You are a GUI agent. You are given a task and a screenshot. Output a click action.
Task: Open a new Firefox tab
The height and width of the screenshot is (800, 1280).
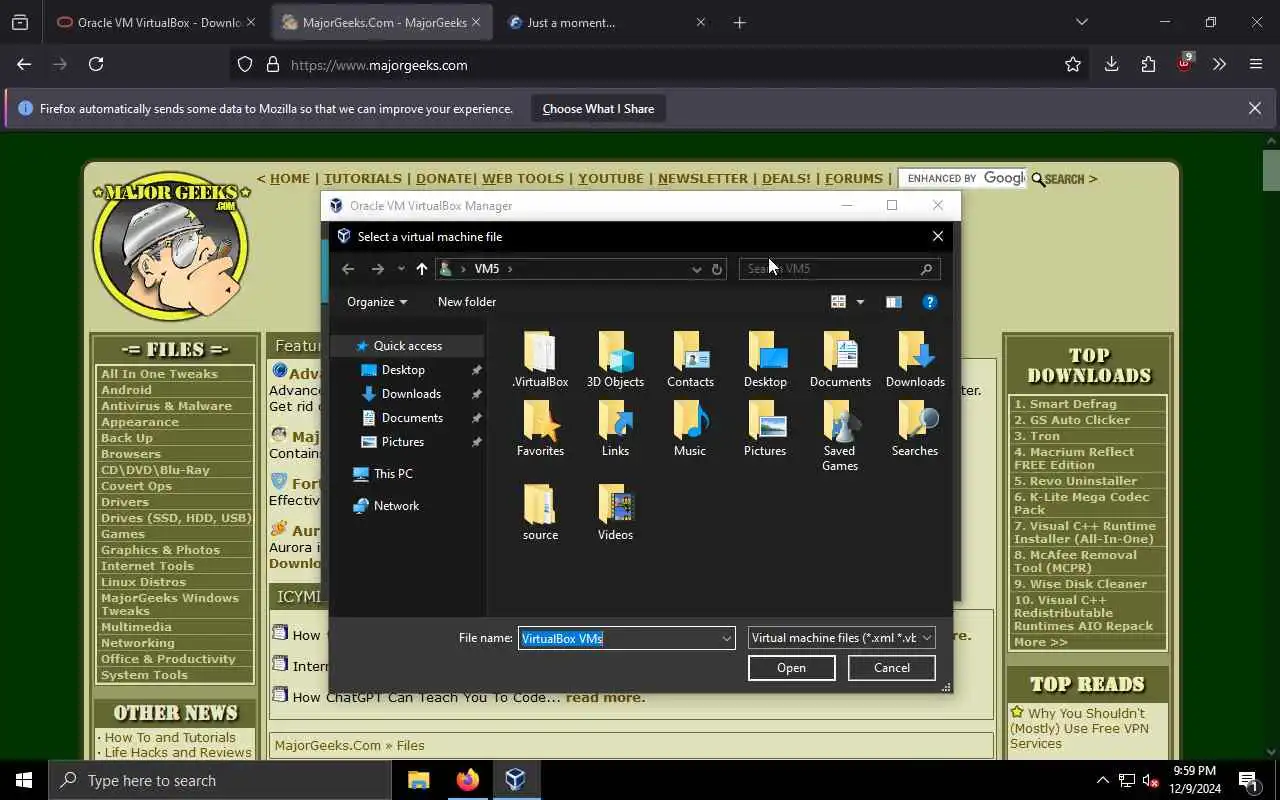[x=739, y=22]
